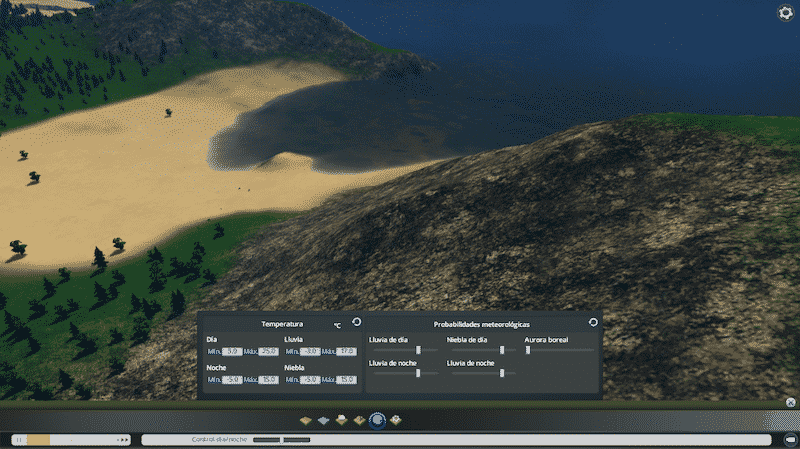Reset the Temperatura panel values
The height and width of the screenshot is (449, 800).
click(357, 322)
